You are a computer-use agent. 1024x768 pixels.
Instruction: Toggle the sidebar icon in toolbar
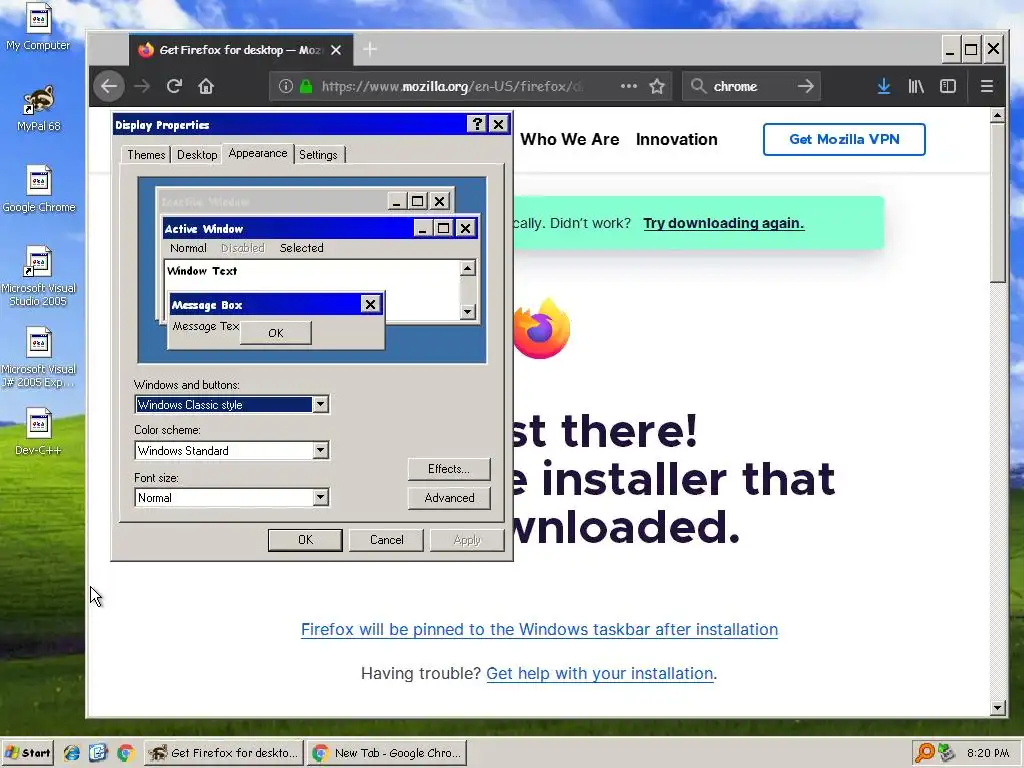coord(948,86)
